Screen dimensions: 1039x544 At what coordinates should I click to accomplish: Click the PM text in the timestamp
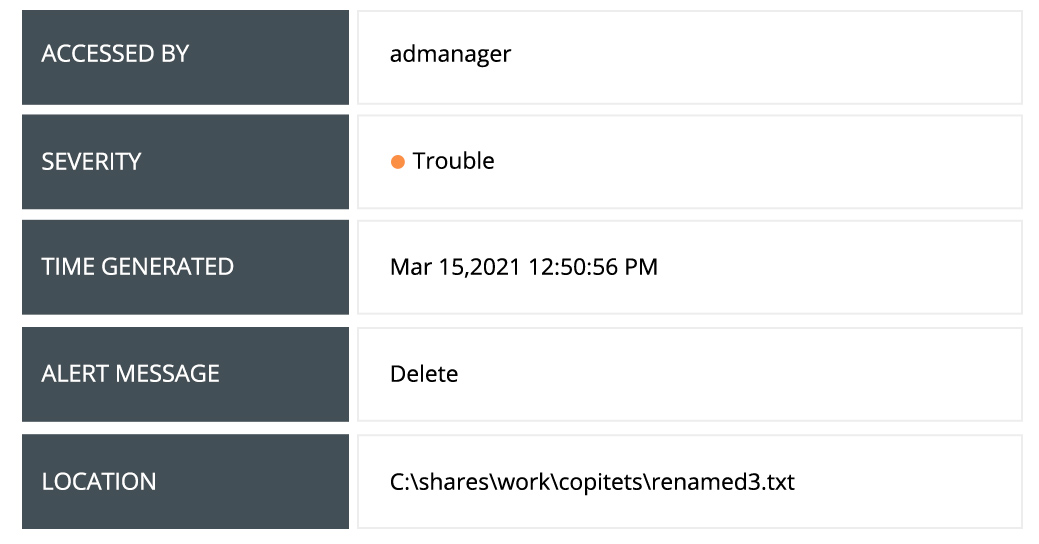coord(641,267)
